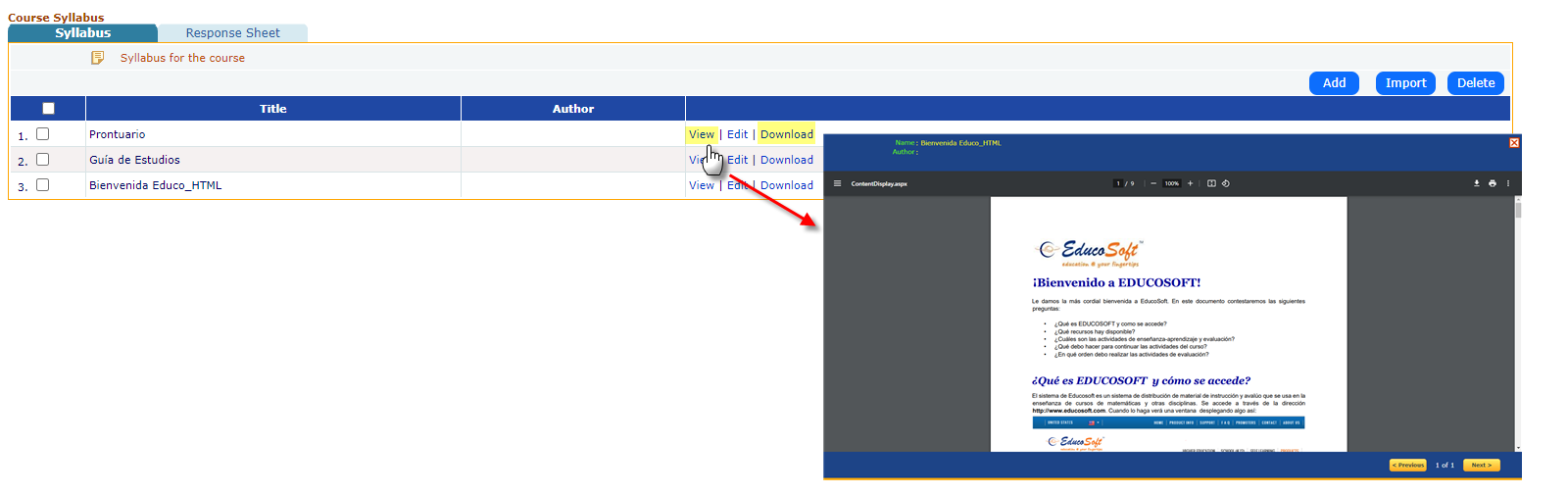
Task: Check the Prontuario row checkbox
Action: (43, 134)
